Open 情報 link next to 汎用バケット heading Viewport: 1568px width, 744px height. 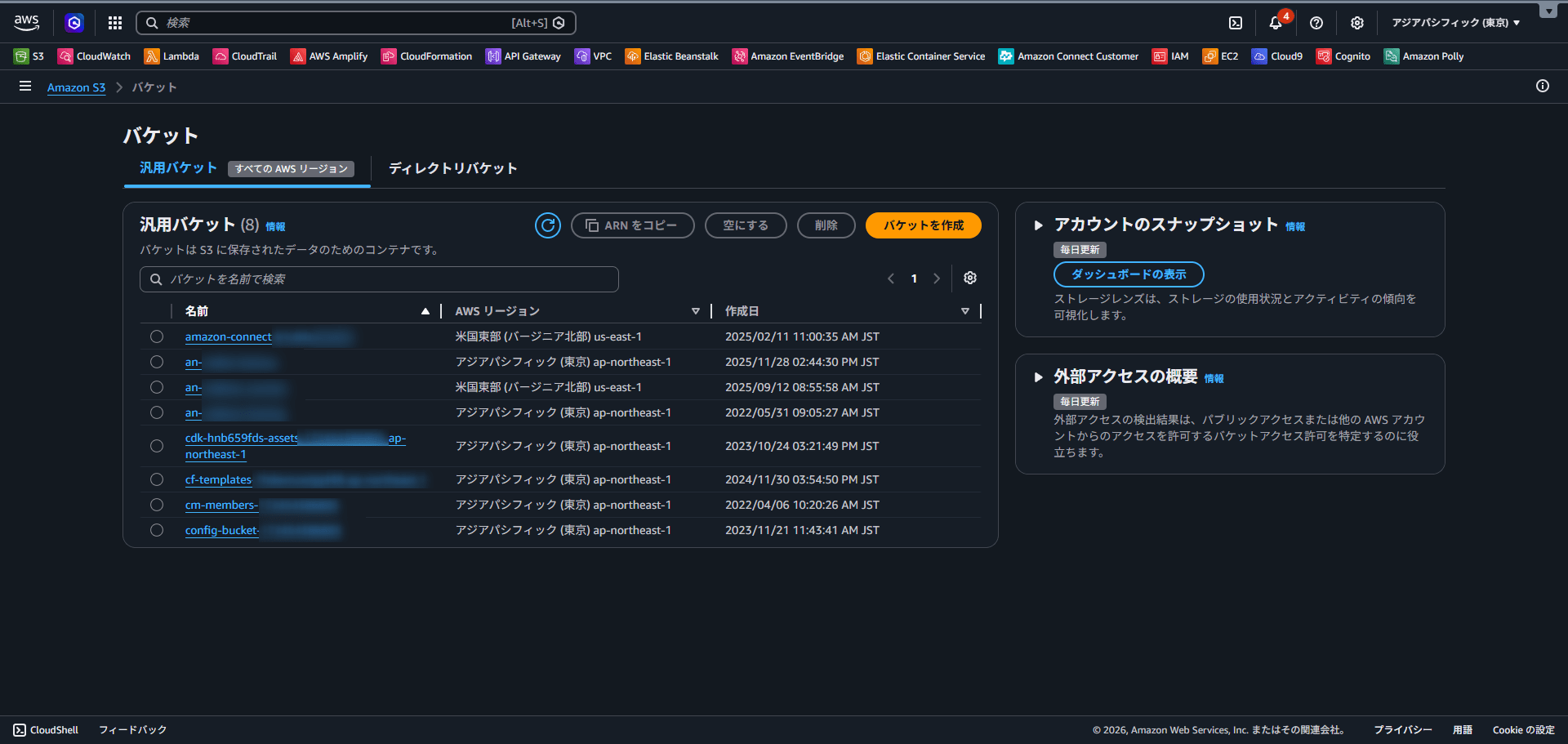275,227
